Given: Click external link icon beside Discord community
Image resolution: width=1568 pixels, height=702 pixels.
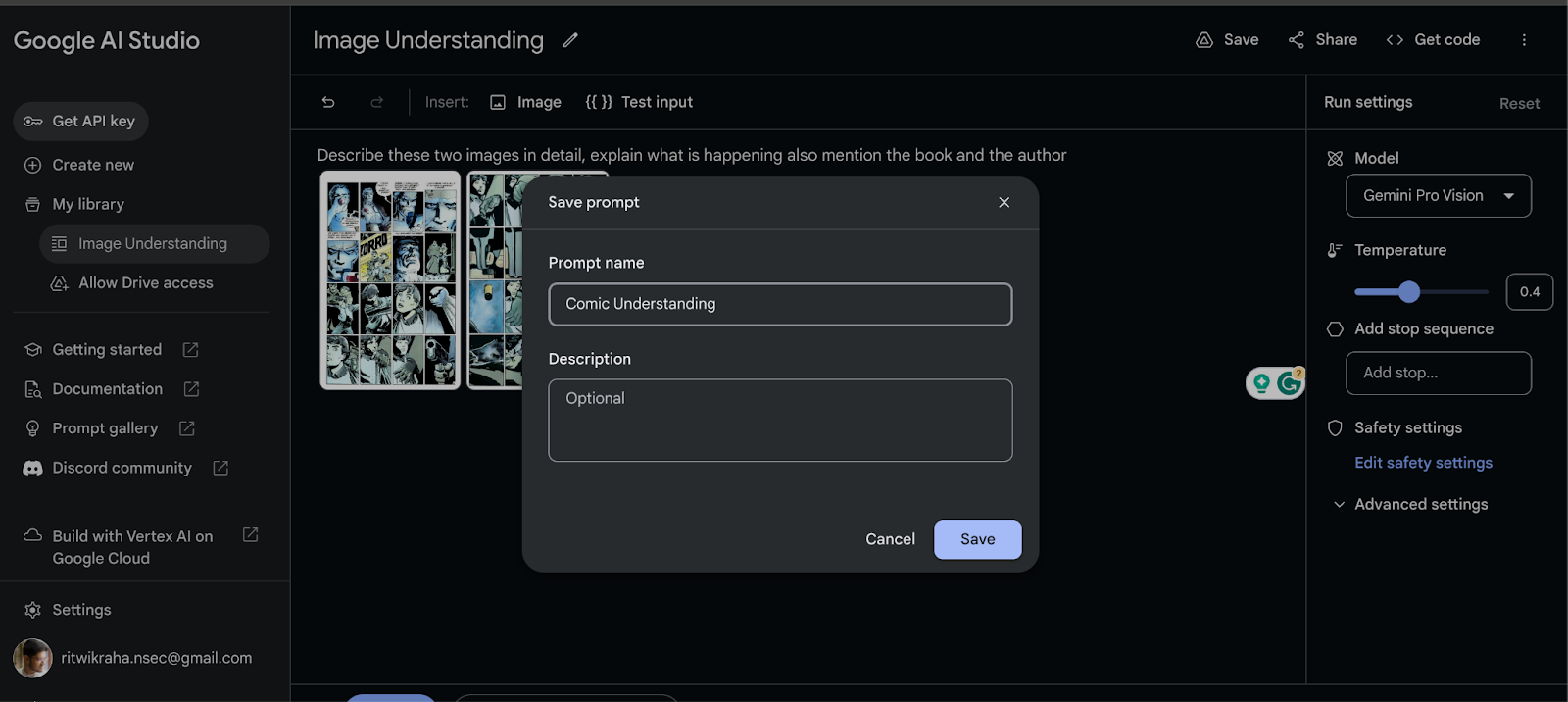Looking at the screenshot, I should pos(220,468).
